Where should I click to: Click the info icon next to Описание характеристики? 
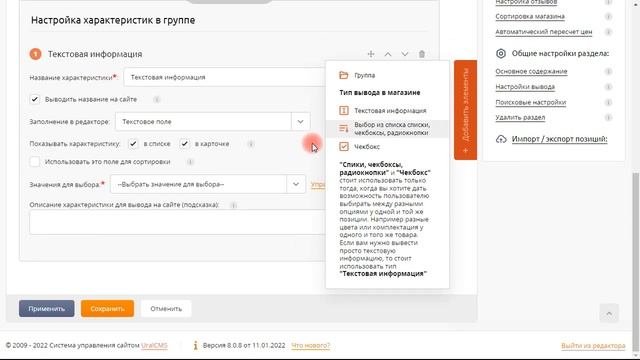(x=233, y=205)
